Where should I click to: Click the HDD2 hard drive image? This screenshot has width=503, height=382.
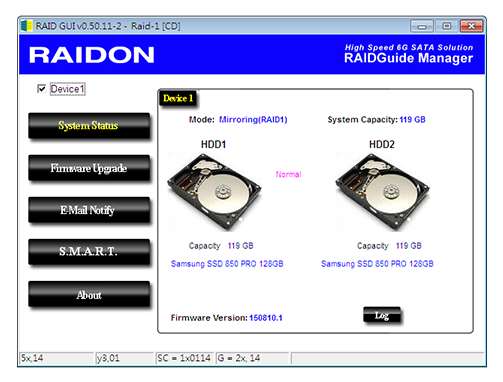point(382,192)
